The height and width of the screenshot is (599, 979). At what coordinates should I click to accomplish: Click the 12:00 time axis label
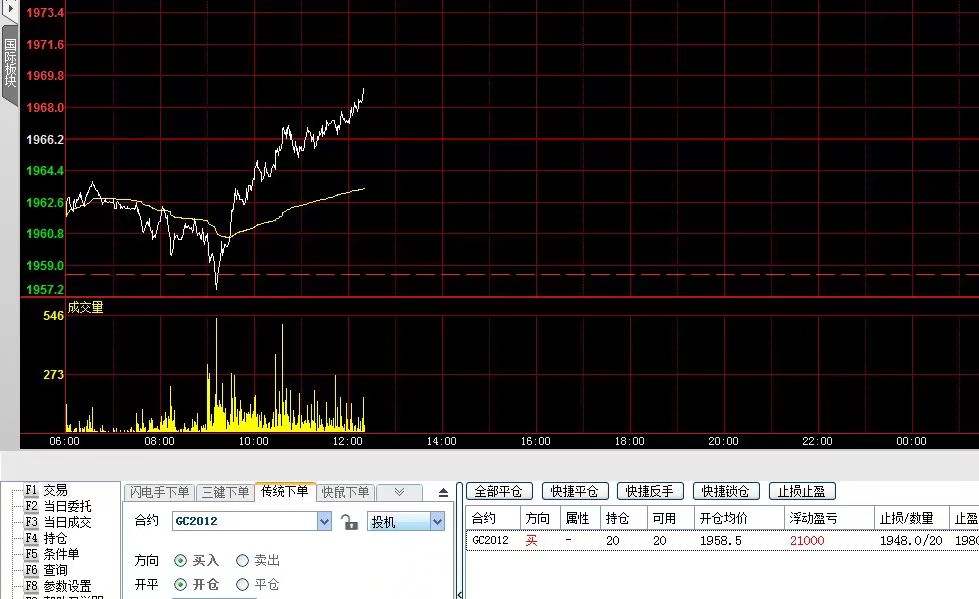(x=348, y=441)
